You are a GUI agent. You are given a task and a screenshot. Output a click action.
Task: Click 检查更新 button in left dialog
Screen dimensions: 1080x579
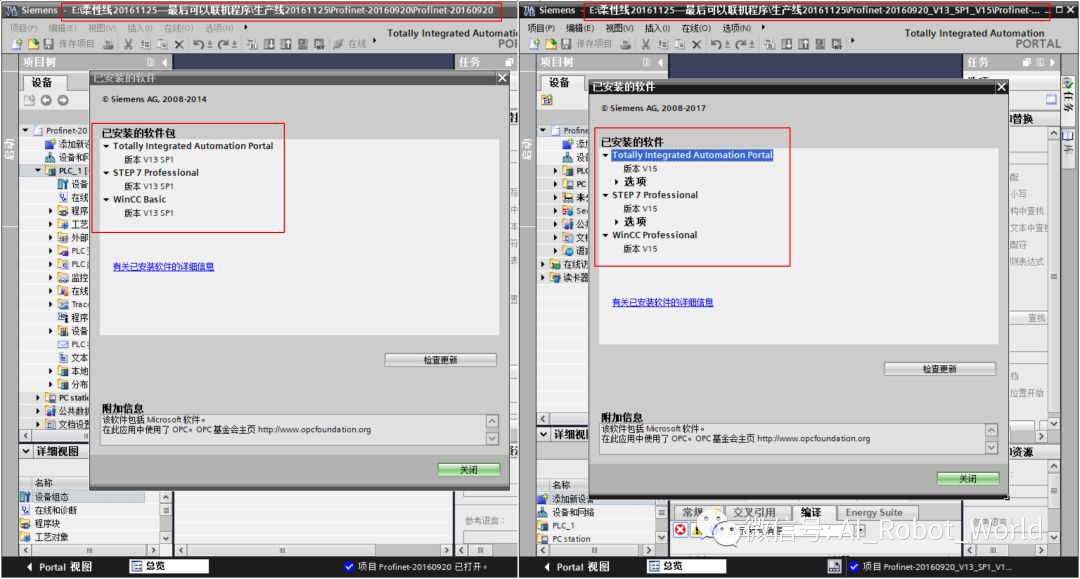(x=440, y=360)
